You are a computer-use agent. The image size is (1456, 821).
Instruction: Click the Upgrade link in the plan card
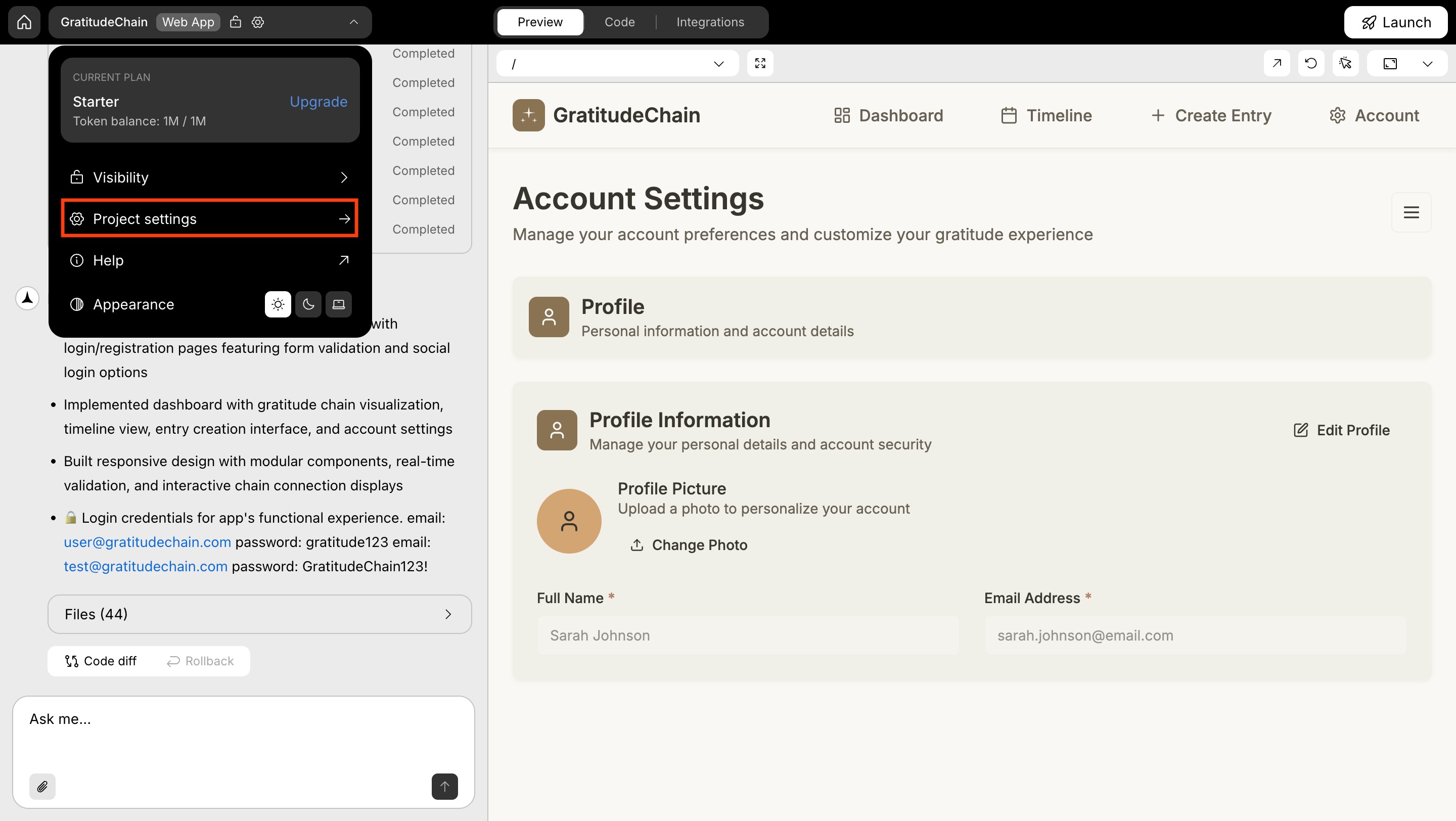click(x=317, y=102)
